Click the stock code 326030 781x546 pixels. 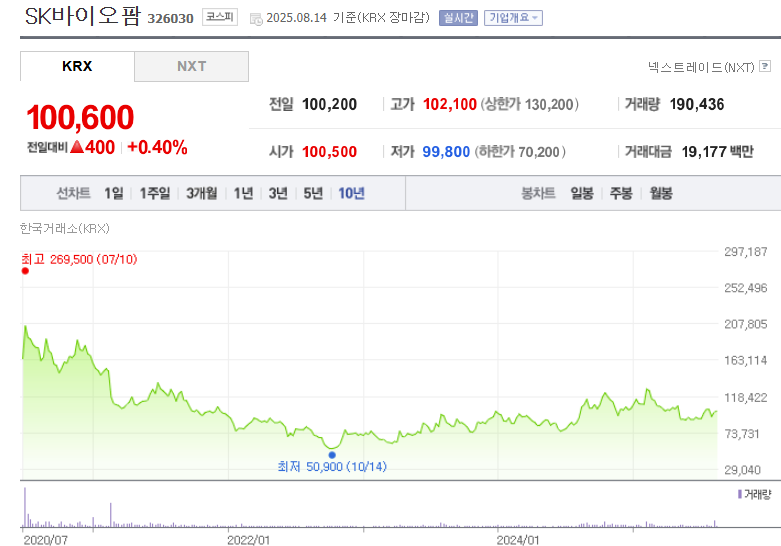pyautogui.click(x=170, y=18)
